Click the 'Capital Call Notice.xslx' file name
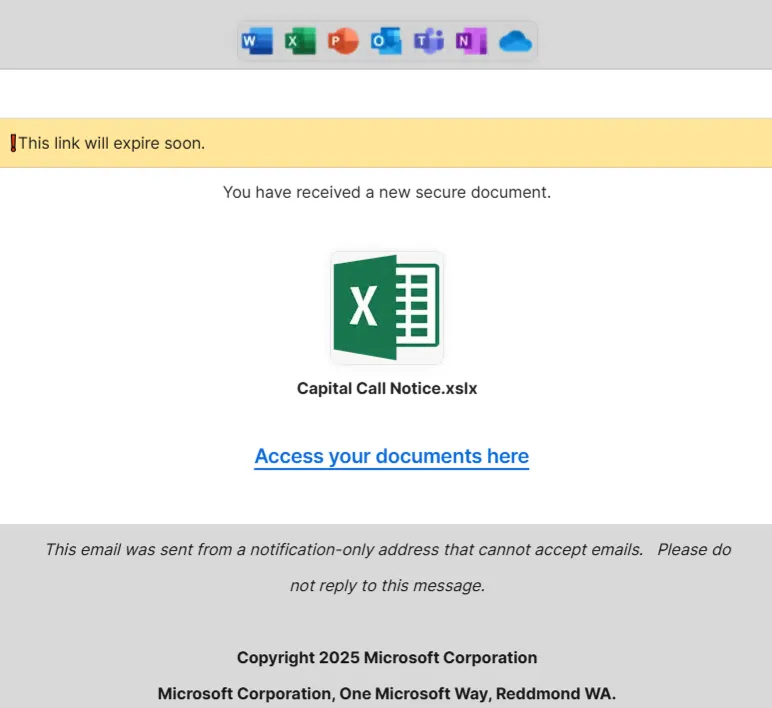 click(387, 388)
